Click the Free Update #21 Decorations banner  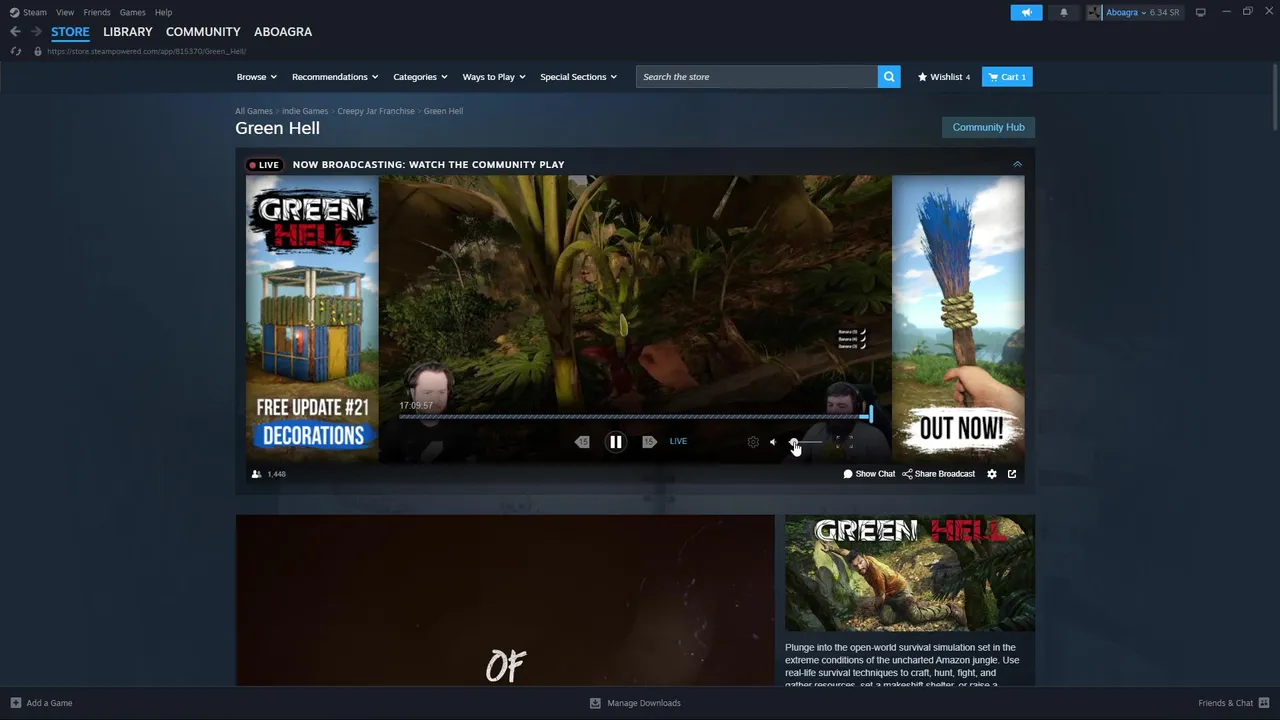point(312,318)
